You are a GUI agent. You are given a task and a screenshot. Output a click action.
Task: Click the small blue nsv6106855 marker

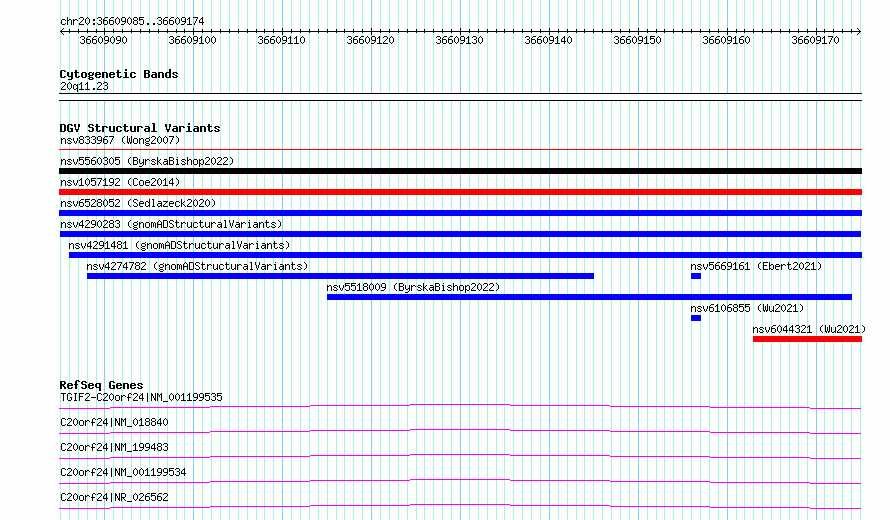click(x=696, y=318)
